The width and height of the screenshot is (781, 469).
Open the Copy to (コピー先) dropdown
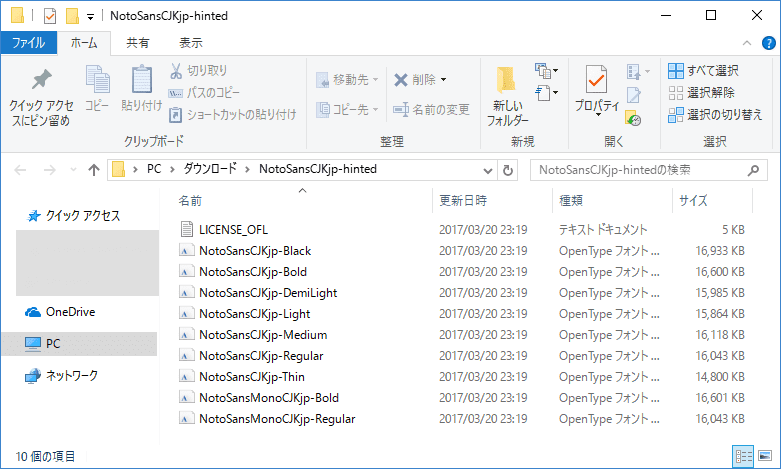(x=348, y=110)
